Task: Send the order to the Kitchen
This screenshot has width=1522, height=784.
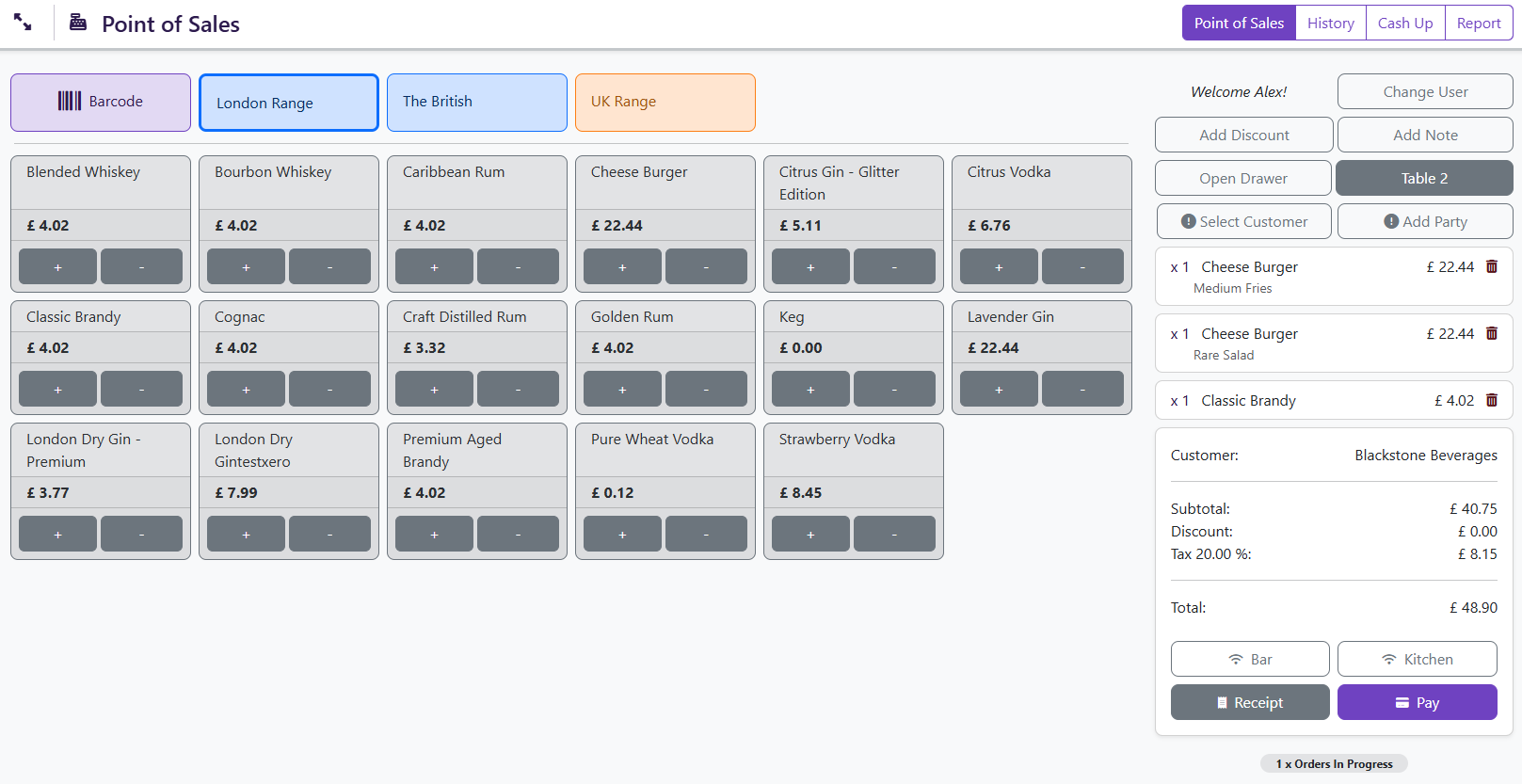Action: coord(1417,659)
